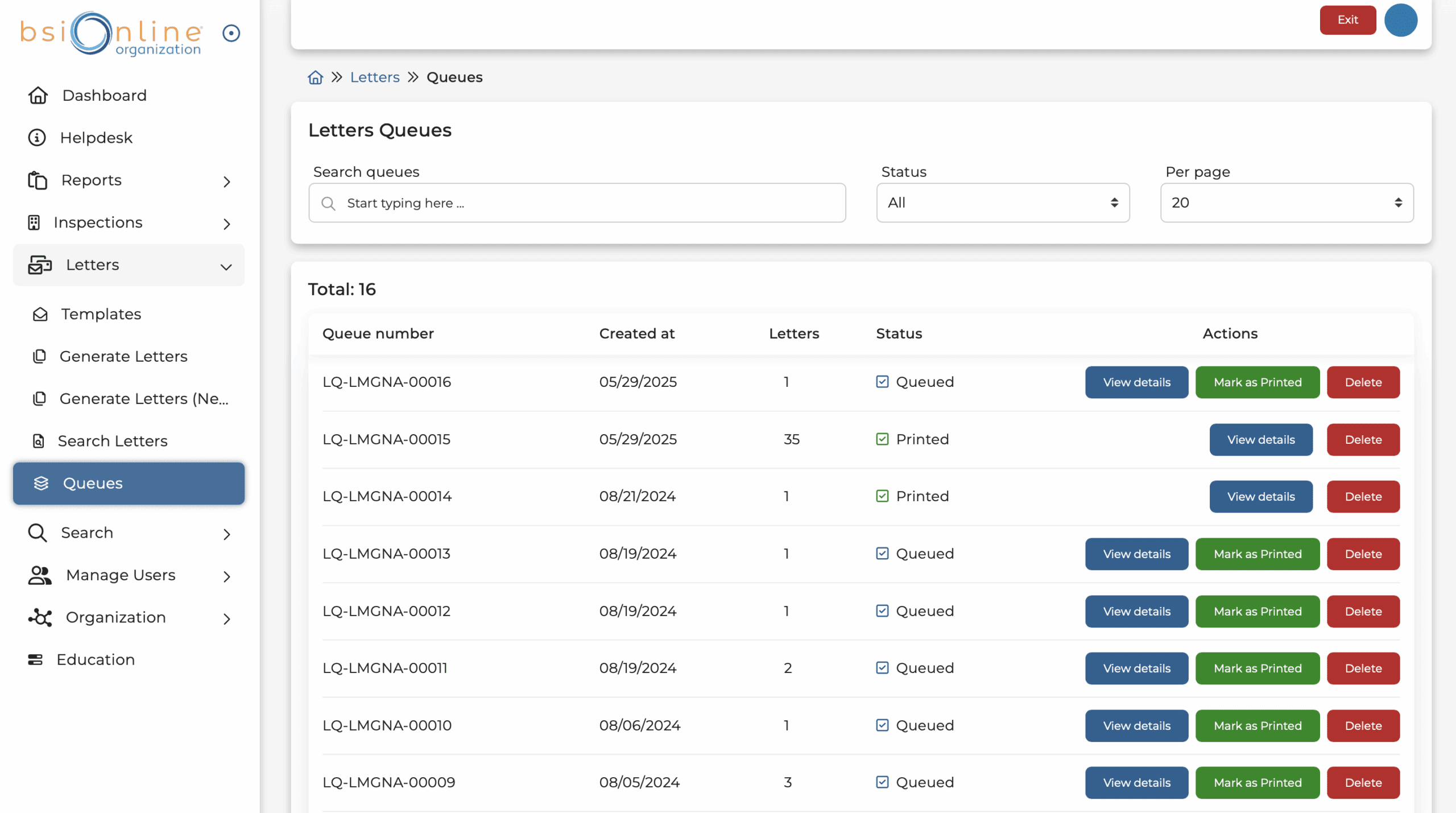Open the Per page dropdown
The height and width of the screenshot is (813, 1456).
(x=1287, y=203)
